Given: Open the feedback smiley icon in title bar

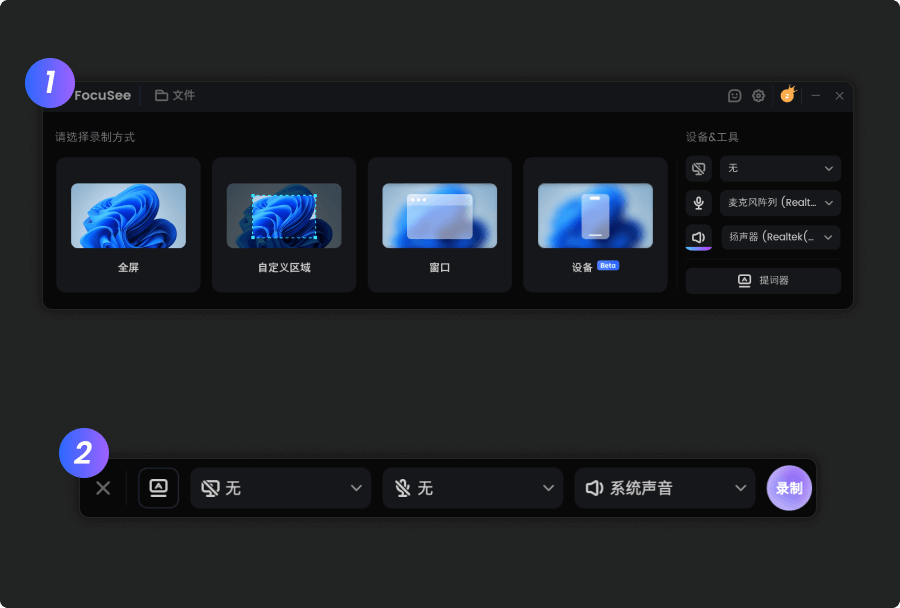Looking at the screenshot, I should point(735,96).
